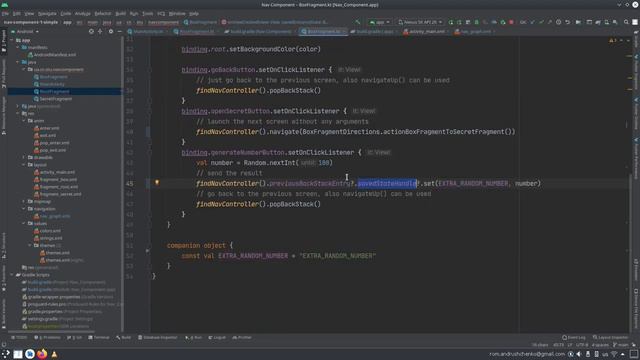Open the Window menu
This screenshot has height=360, width=640.
pos(177,13)
